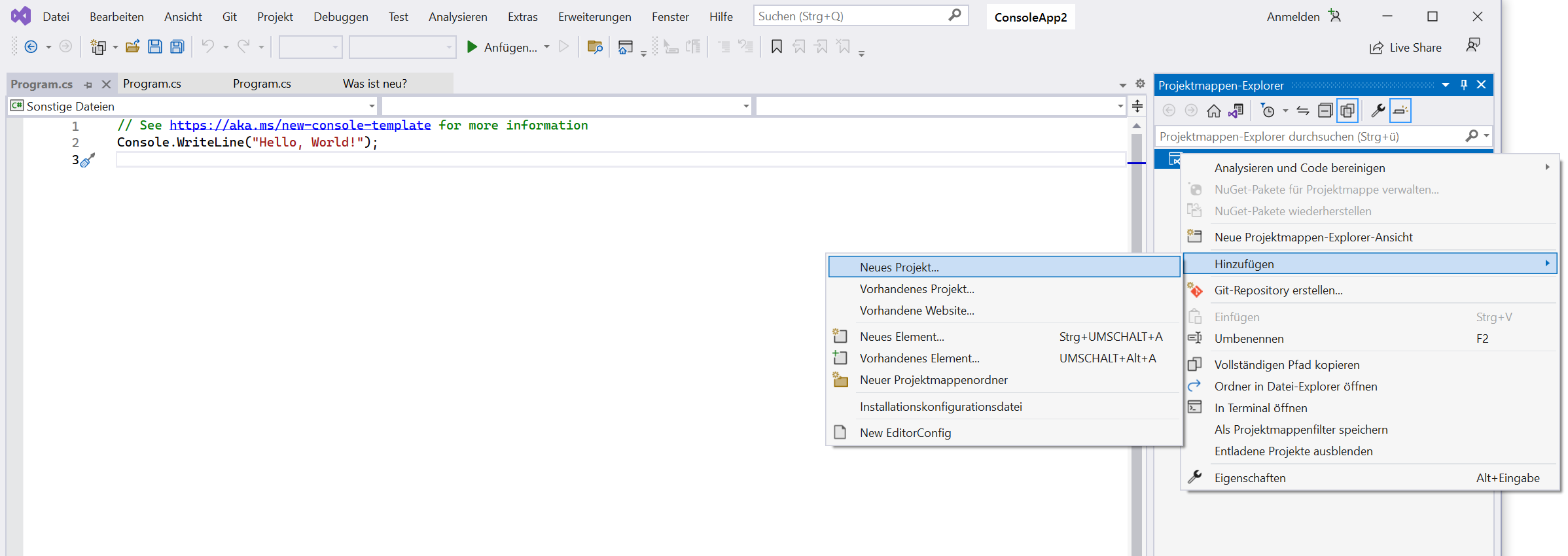Switch views icon in Projektmappen-Explorer toolbar

[x=1236, y=111]
